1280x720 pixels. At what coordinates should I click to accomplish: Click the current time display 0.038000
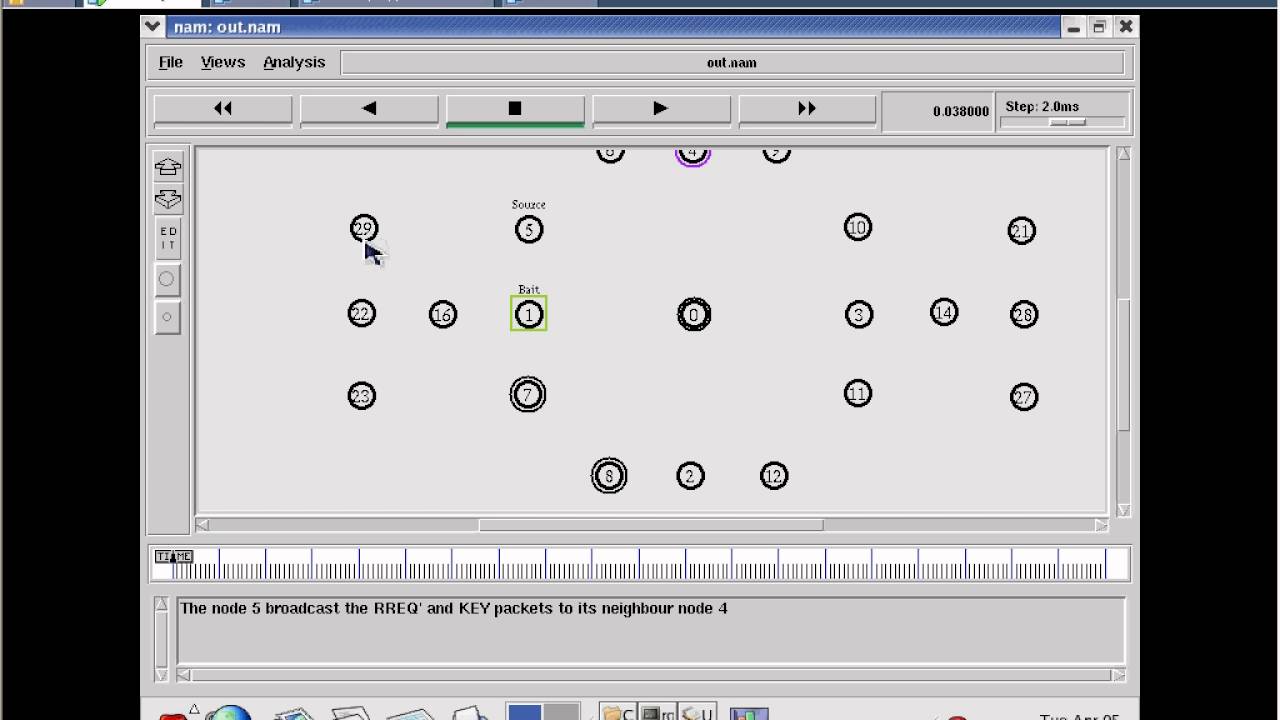coord(960,111)
